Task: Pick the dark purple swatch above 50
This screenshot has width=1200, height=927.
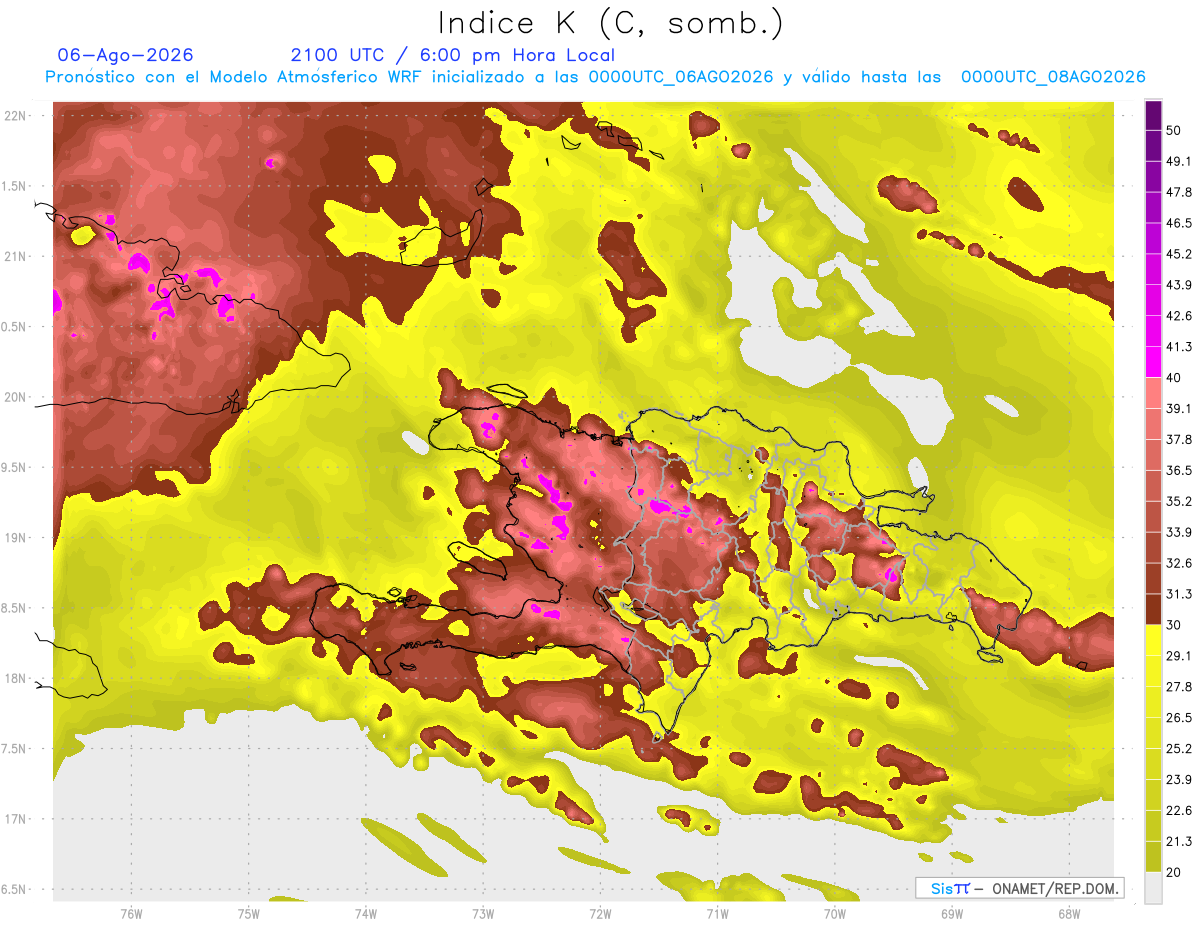Action: coord(1153,115)
